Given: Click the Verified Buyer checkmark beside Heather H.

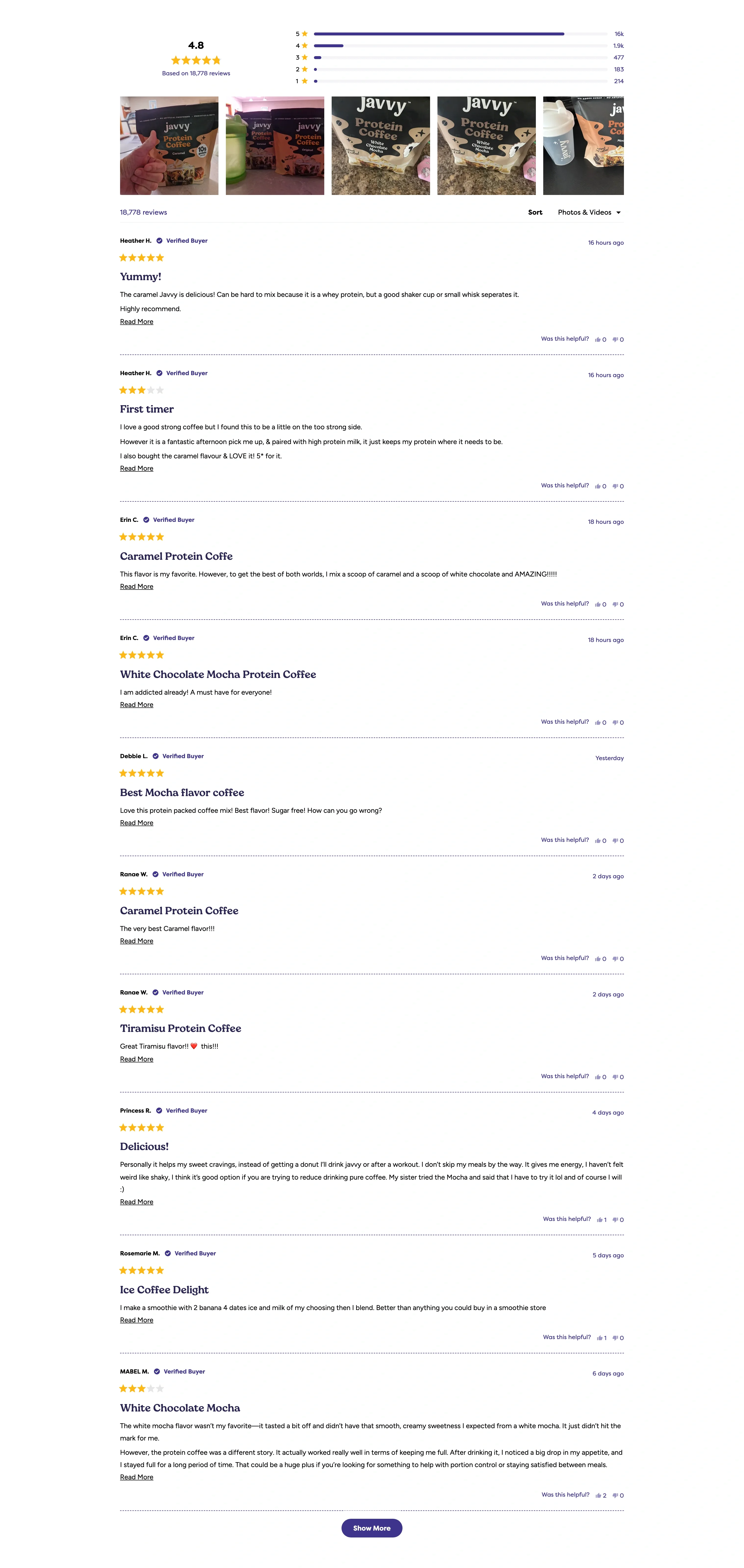Looking at the screenshot, I should [159, 240].
